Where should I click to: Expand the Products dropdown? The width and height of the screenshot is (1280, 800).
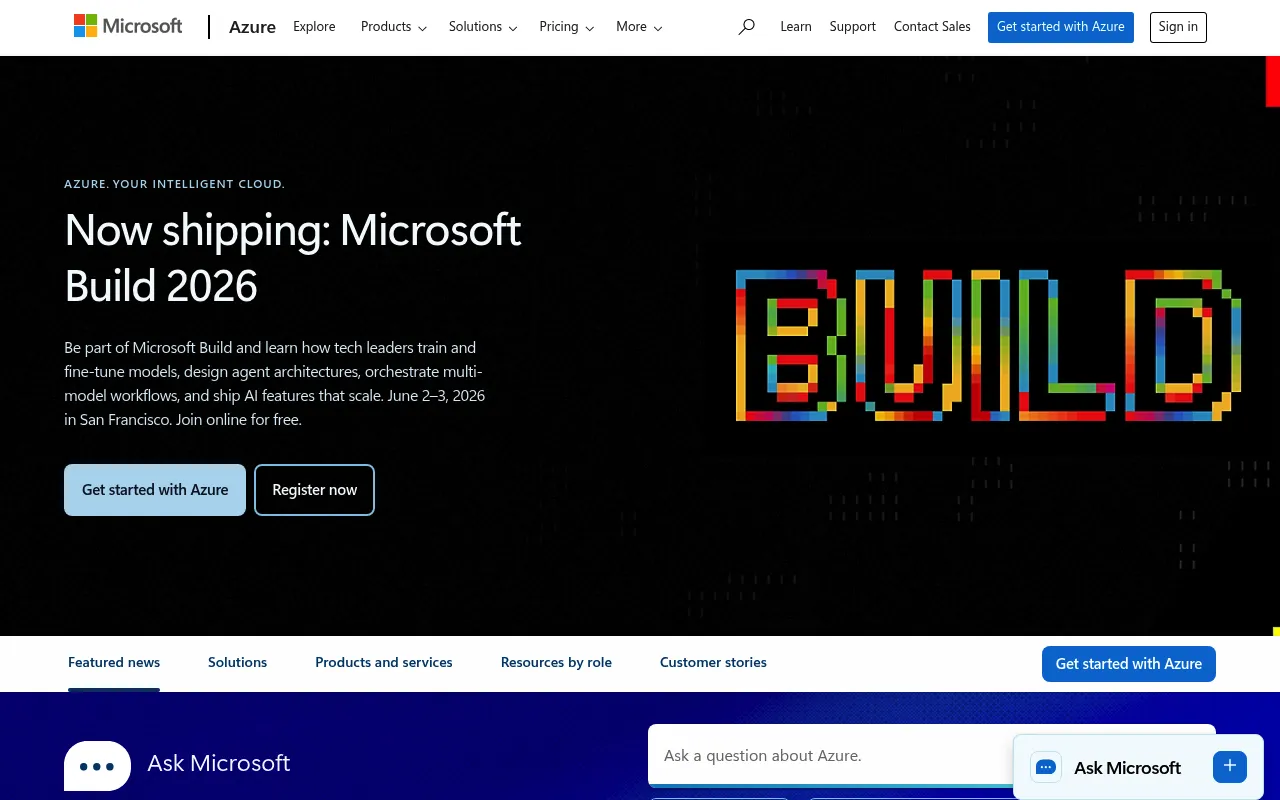click(x=394, y=27)
